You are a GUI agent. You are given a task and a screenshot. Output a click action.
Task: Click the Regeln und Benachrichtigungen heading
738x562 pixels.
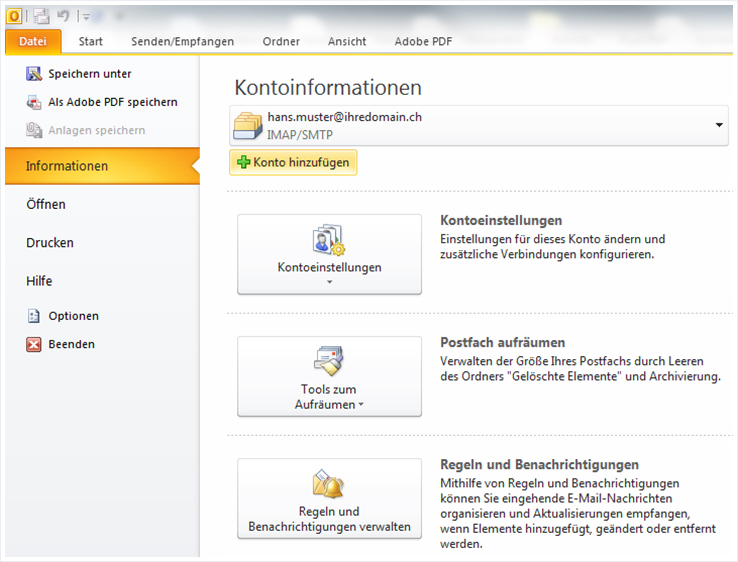[539, 465]
